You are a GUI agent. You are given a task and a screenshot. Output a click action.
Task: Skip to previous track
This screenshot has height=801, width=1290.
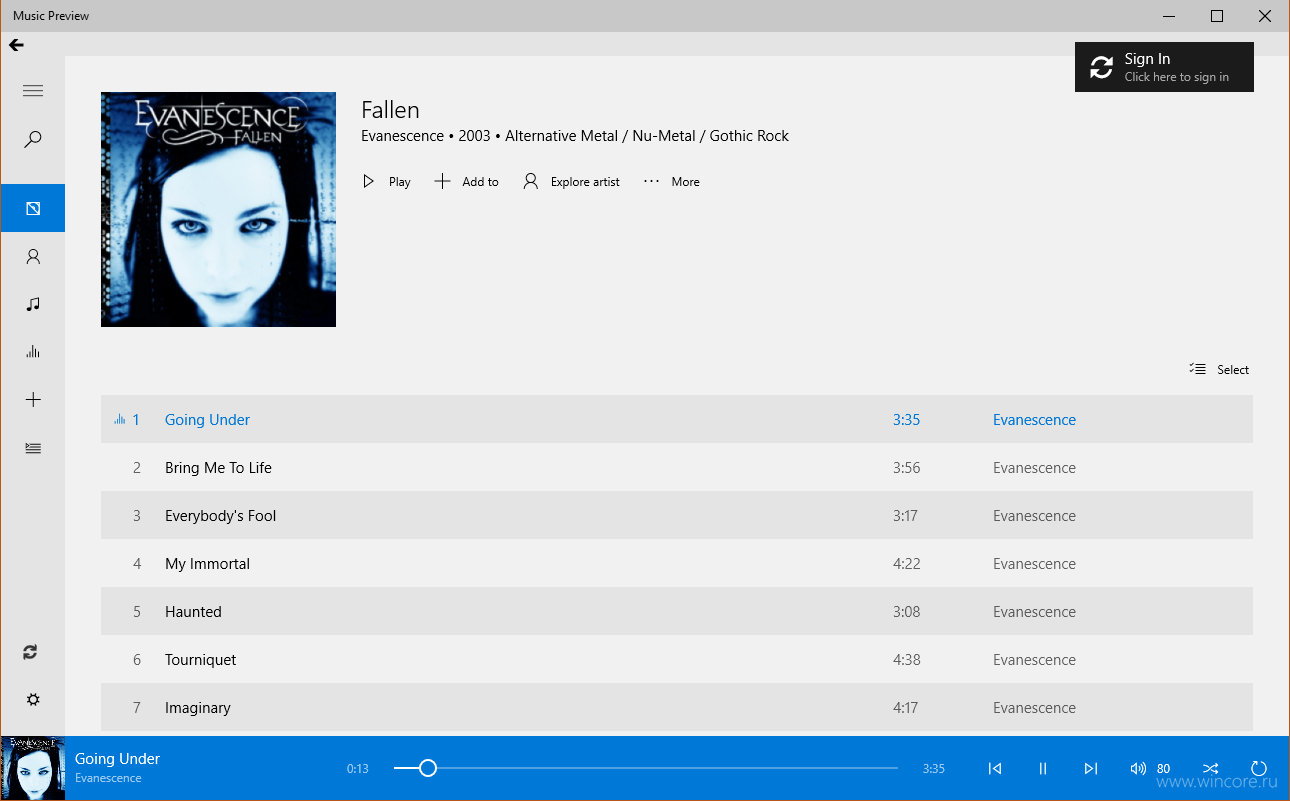coord(995,768)
